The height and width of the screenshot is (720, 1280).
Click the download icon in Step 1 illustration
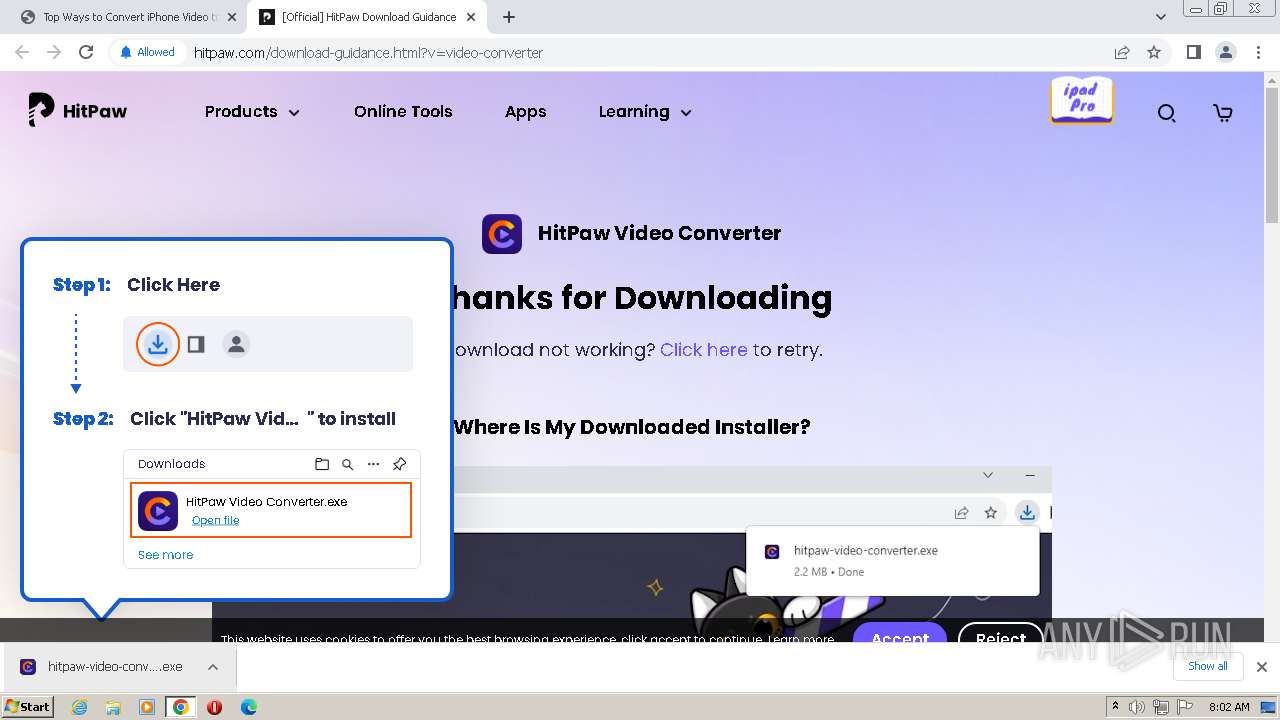[158, 344]
